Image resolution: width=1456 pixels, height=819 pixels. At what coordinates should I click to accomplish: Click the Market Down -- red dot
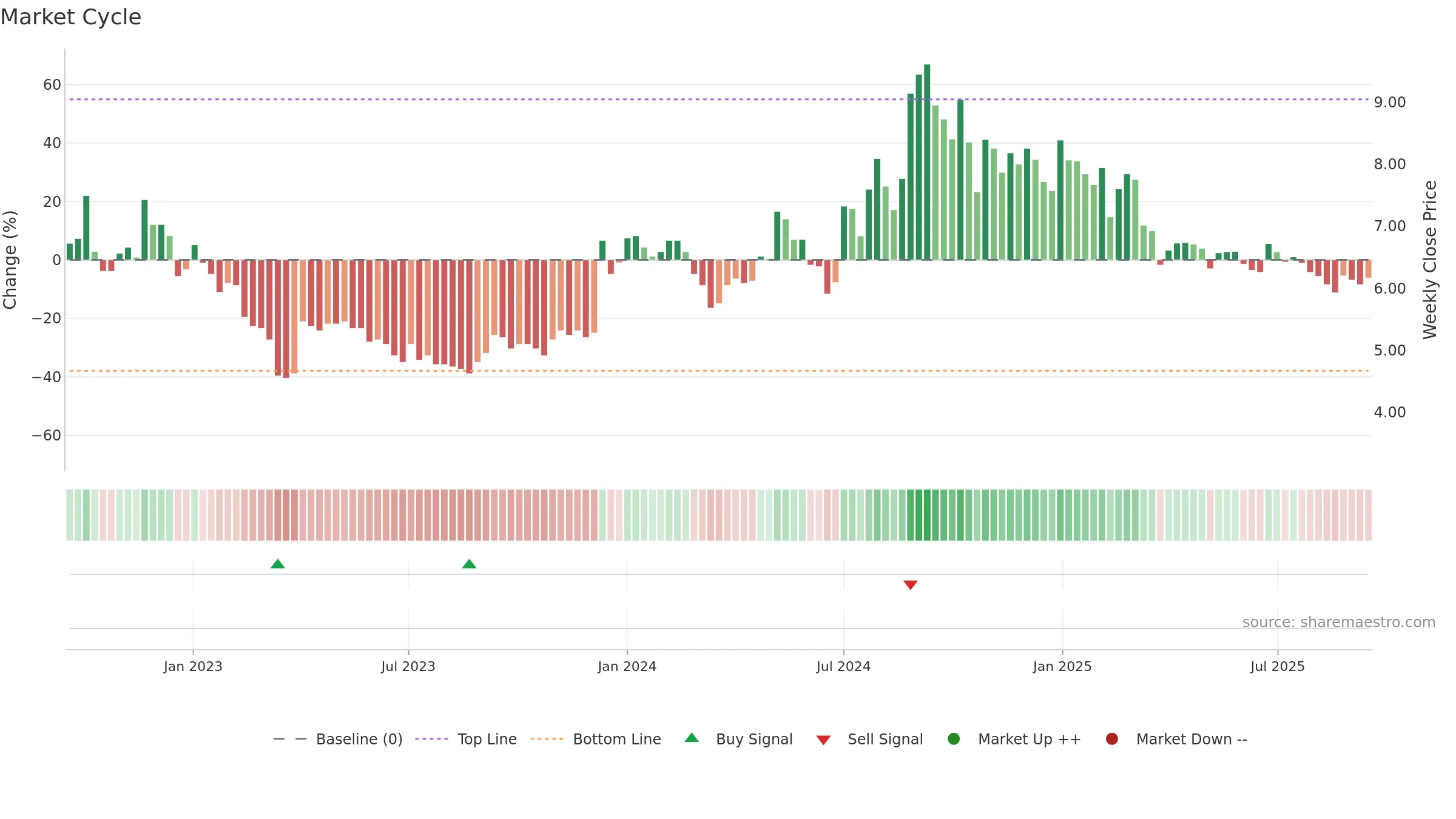1112,739
